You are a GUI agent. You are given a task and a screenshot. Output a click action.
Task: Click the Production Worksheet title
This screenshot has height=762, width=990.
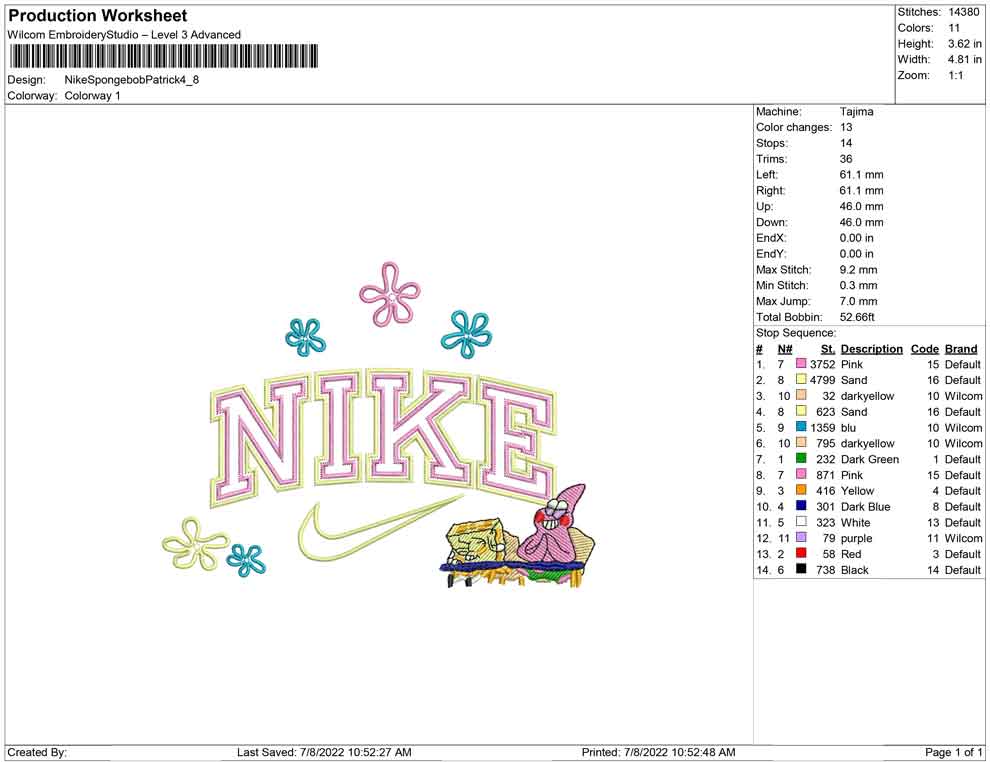click(98, 16)
